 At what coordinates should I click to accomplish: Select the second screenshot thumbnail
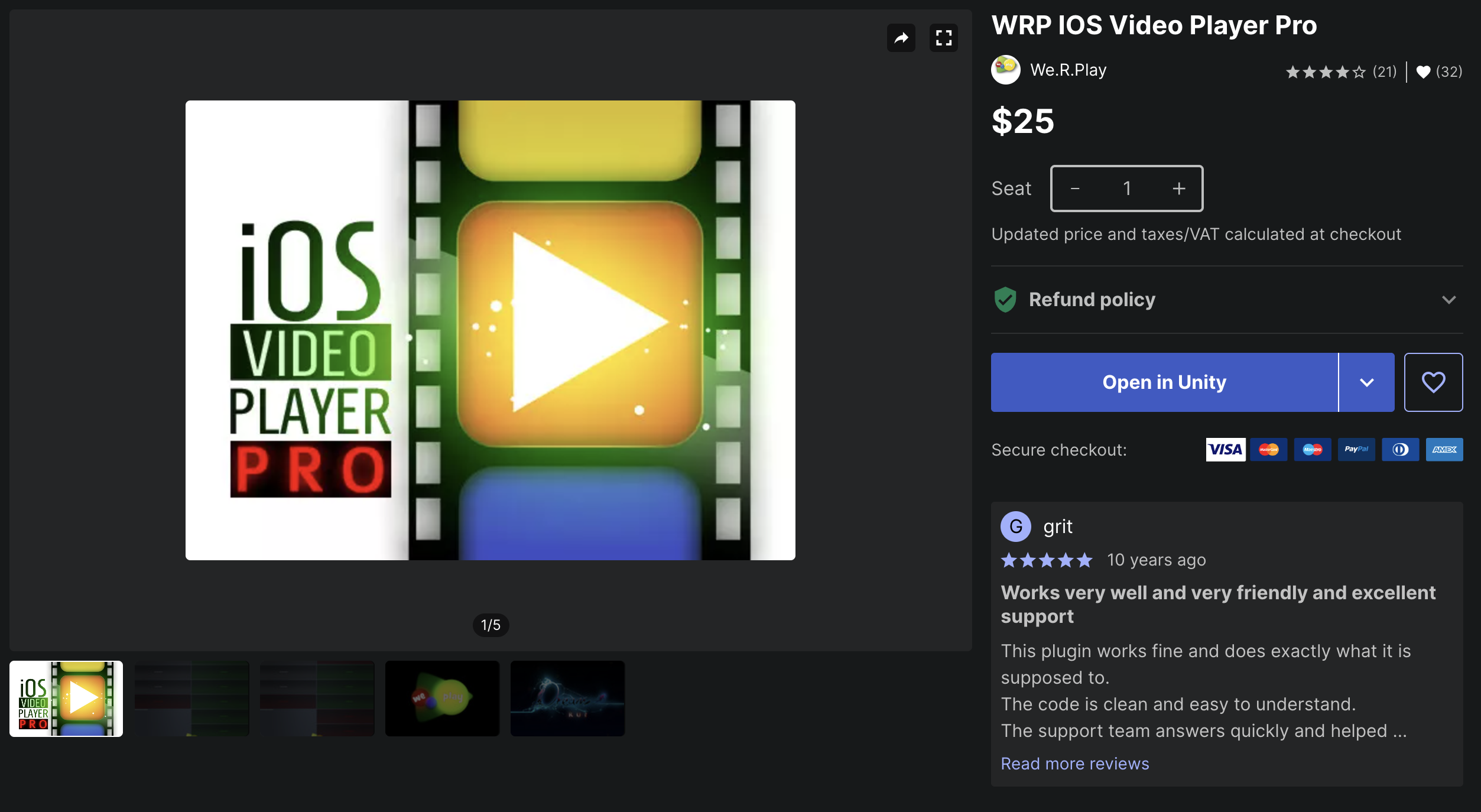pos(191,699)
